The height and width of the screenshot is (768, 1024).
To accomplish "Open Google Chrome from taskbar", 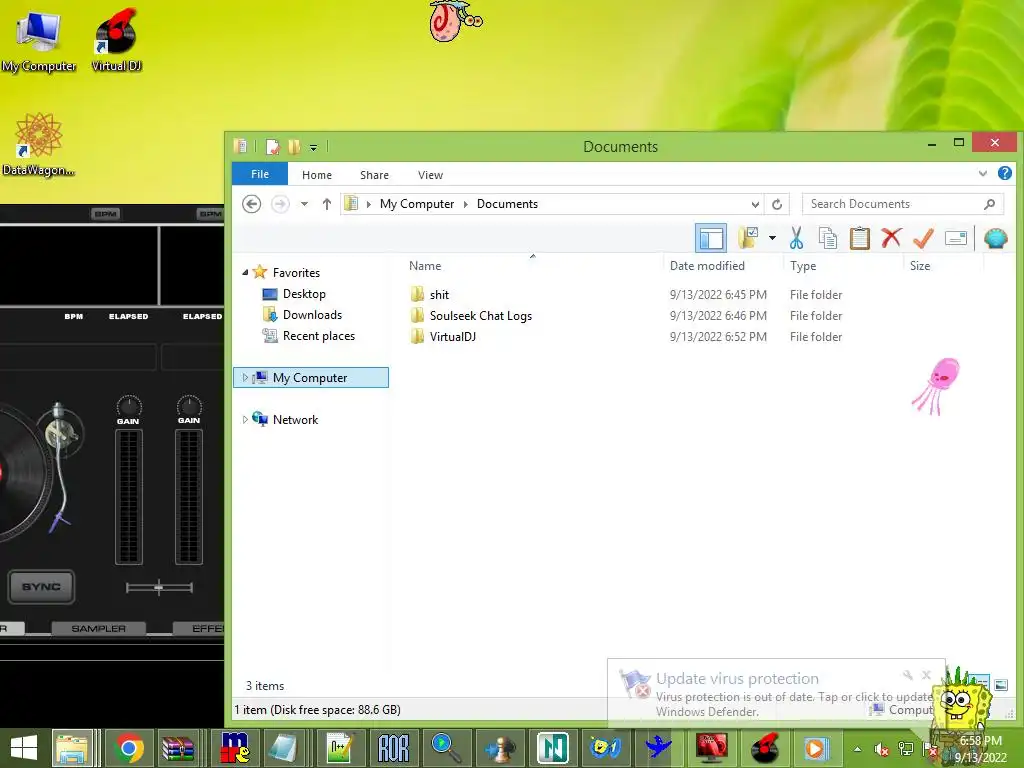I will 129,748.
